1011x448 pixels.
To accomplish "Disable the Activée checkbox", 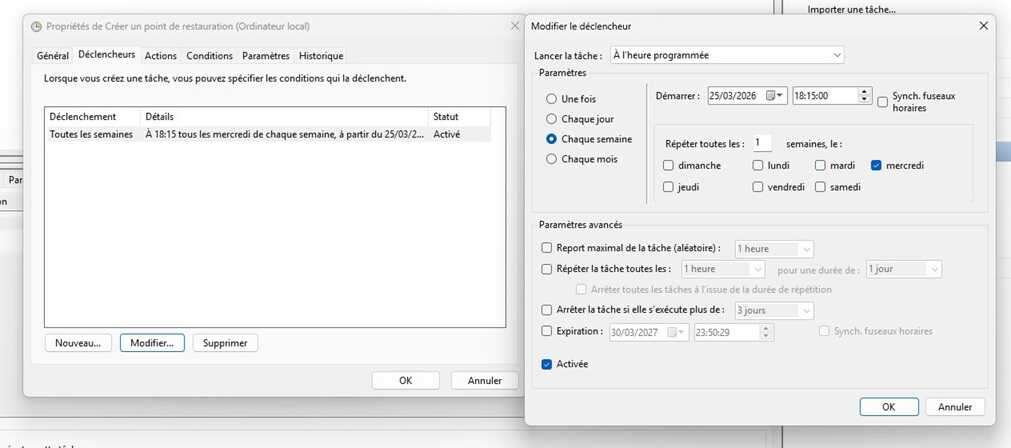I will coord(547,364).
